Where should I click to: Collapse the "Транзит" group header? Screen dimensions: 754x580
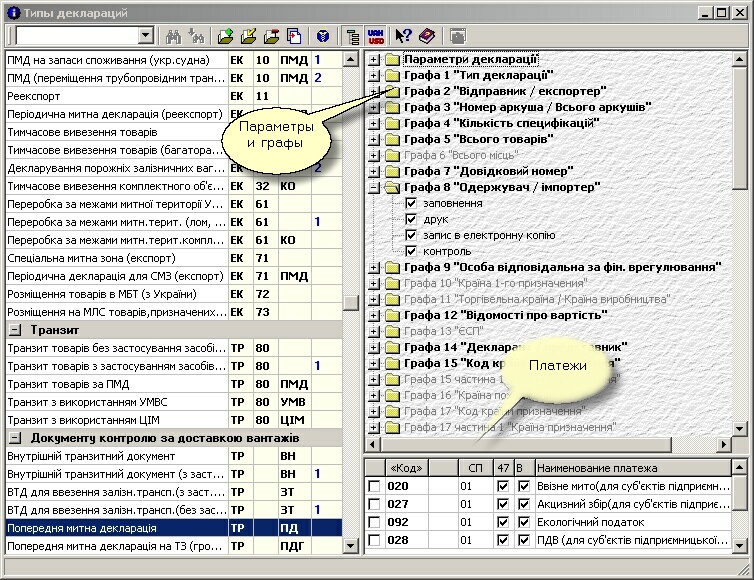click(x=17, y=329)
